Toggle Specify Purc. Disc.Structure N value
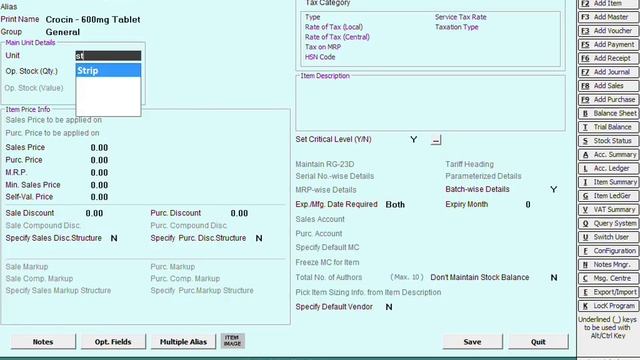 pos(259,238)
